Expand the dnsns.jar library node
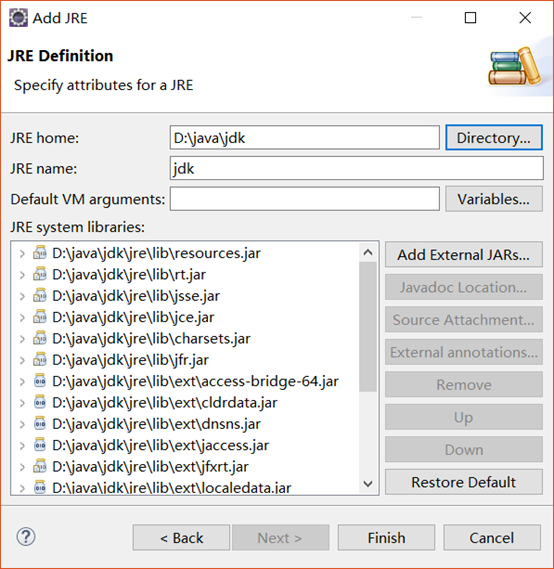554x569 pixels. point(22,424)
